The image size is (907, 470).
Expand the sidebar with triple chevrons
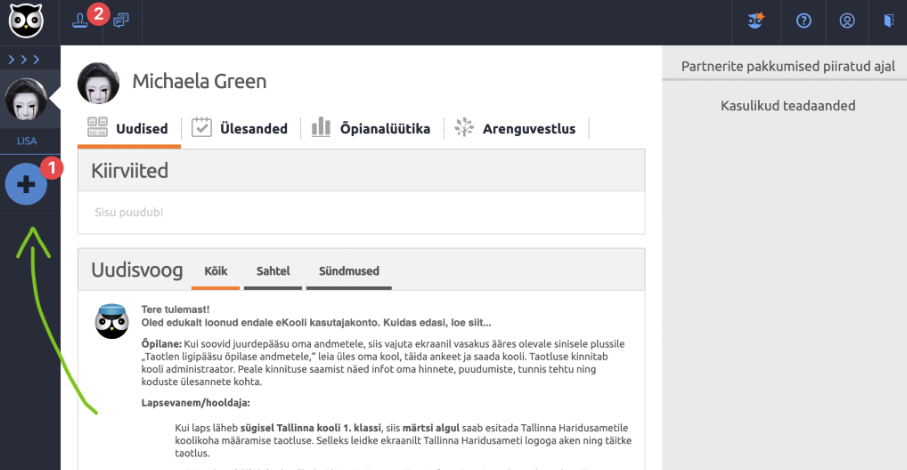click(24, 60)
